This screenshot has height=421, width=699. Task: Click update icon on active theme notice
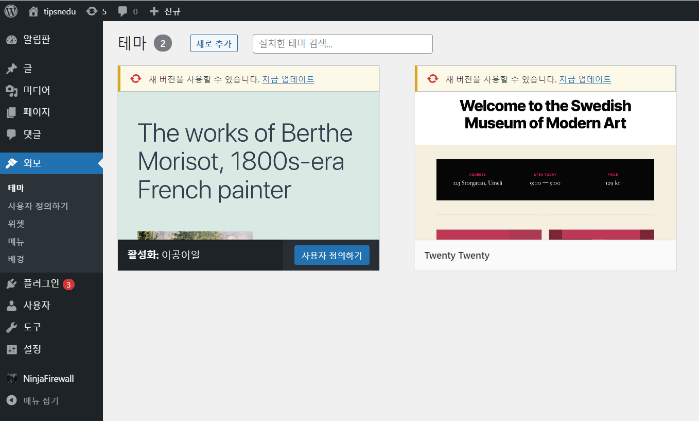click(136, 79)
